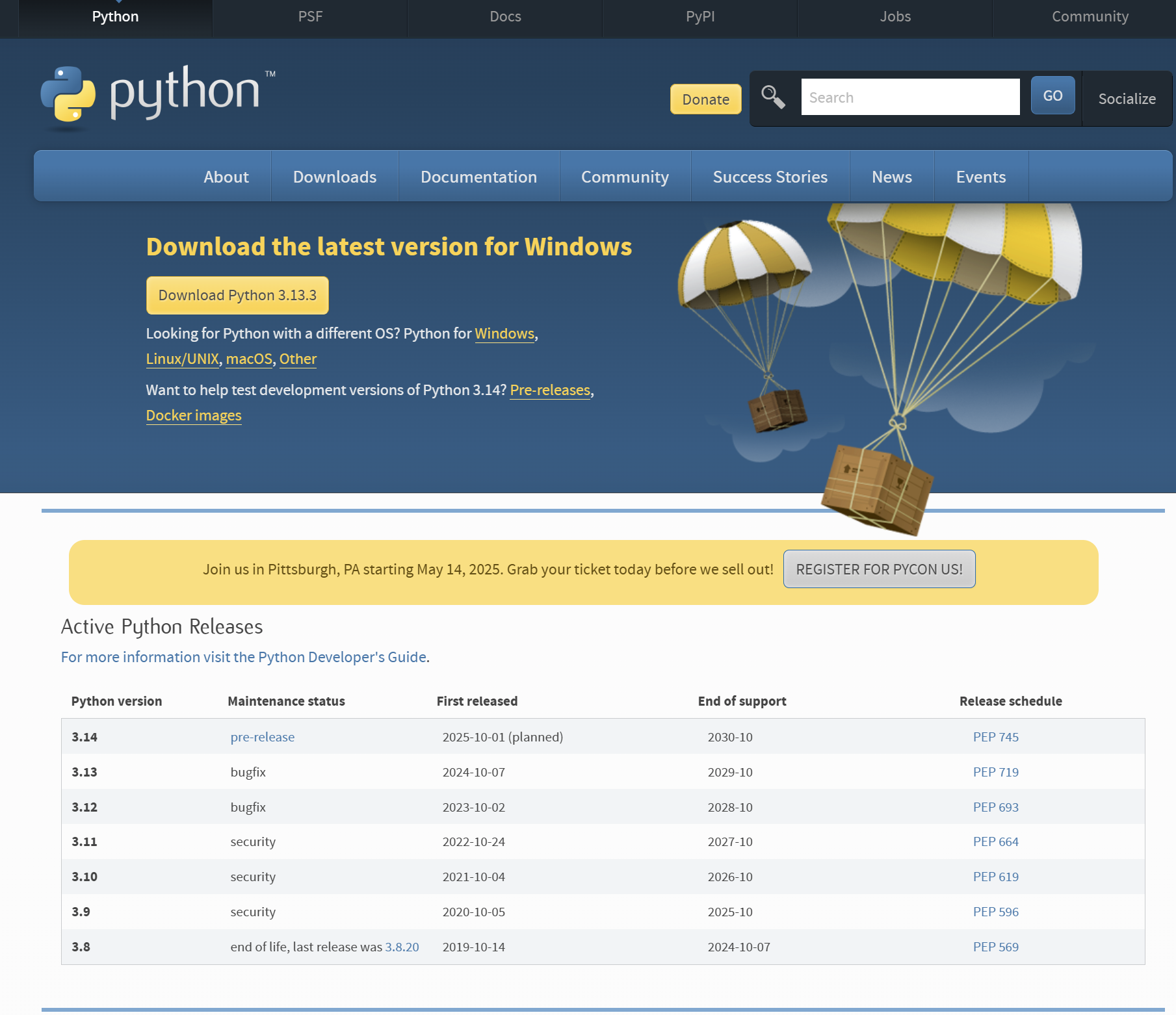Click the Active Python Releases heading

coord(162,626)
